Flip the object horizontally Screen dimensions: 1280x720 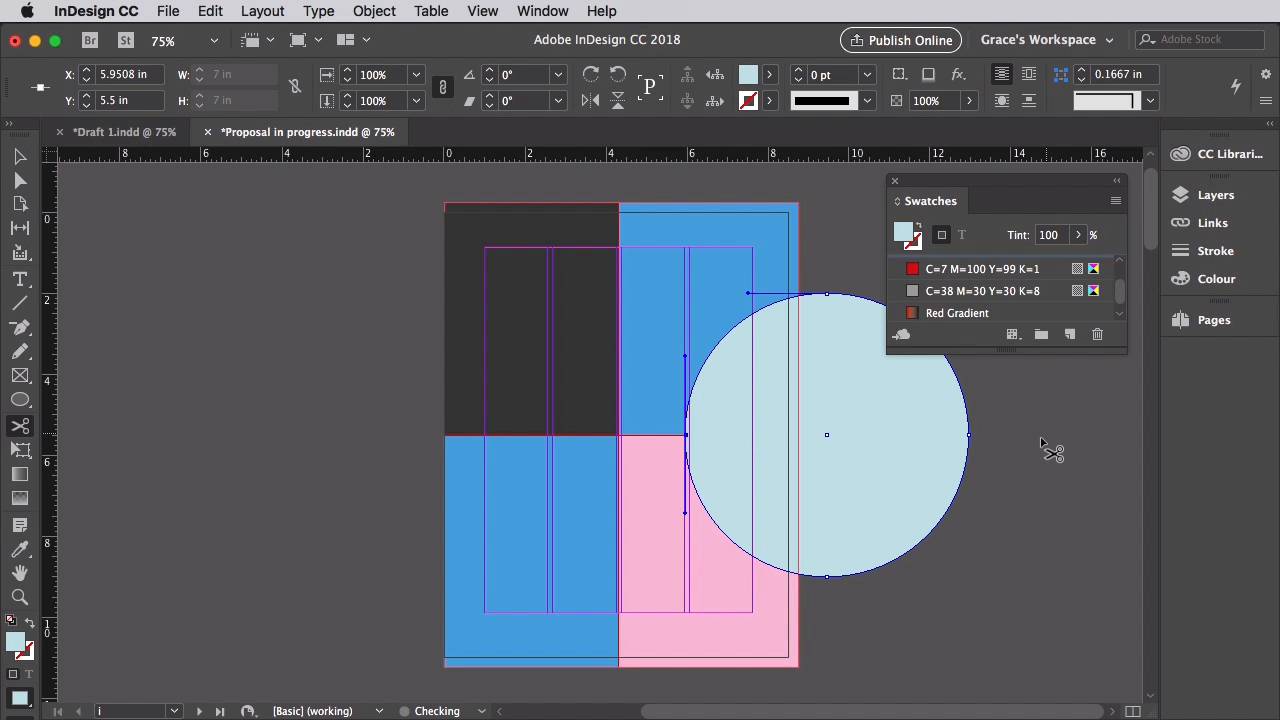tap(591, 100)
